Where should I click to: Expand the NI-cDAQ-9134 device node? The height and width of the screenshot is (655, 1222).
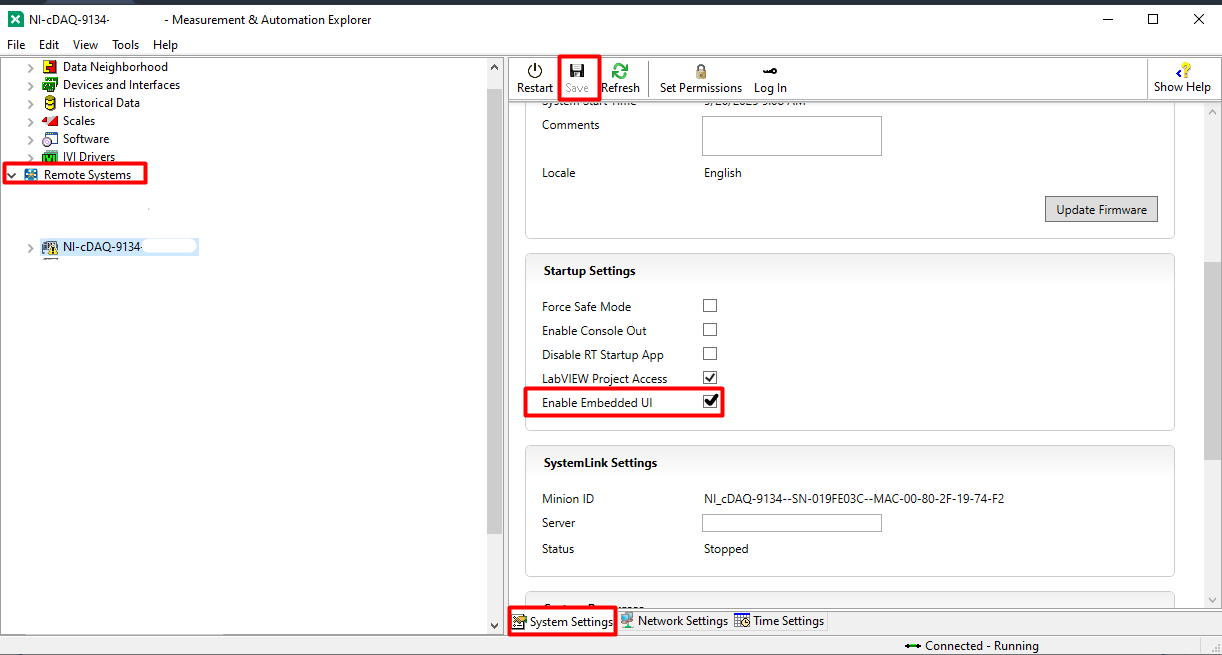pos(31,247)
